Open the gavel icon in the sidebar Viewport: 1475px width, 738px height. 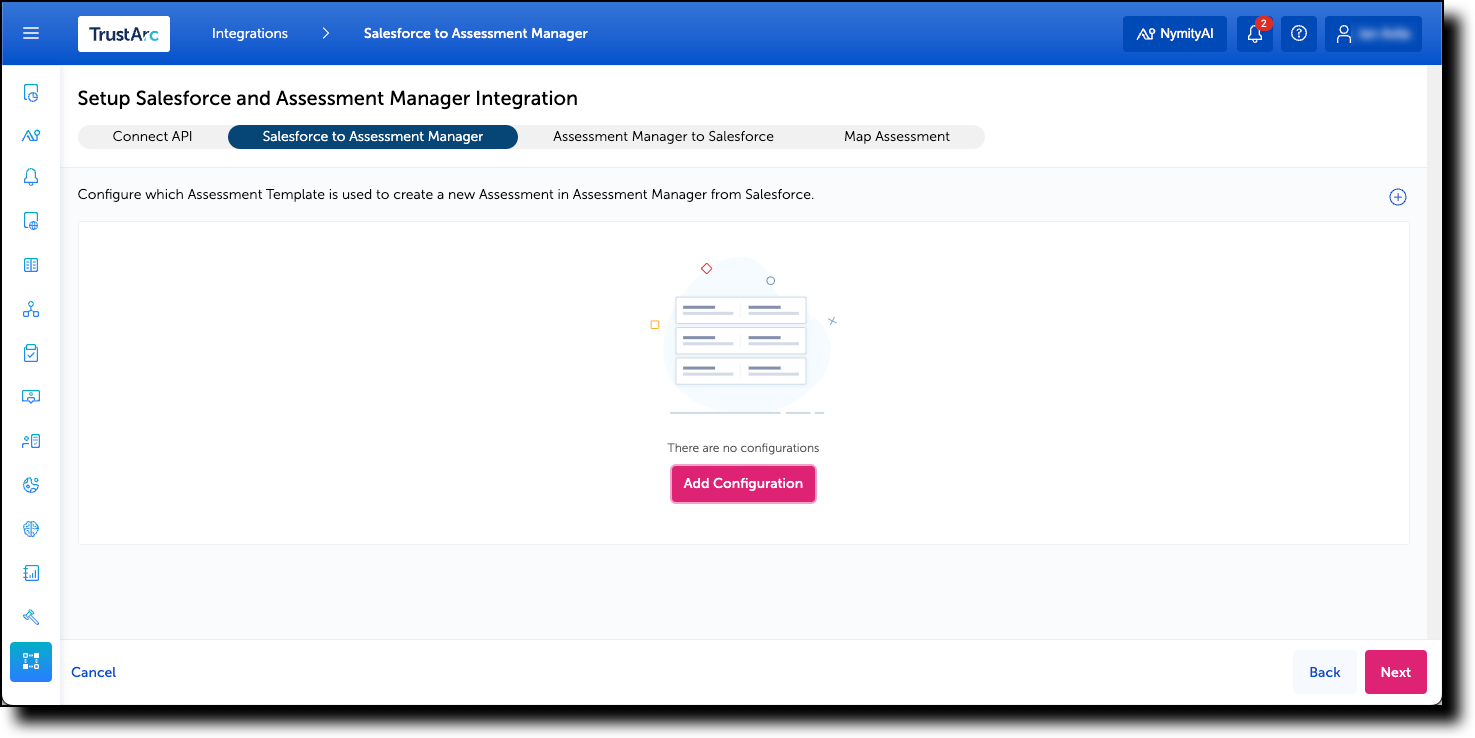31,616
